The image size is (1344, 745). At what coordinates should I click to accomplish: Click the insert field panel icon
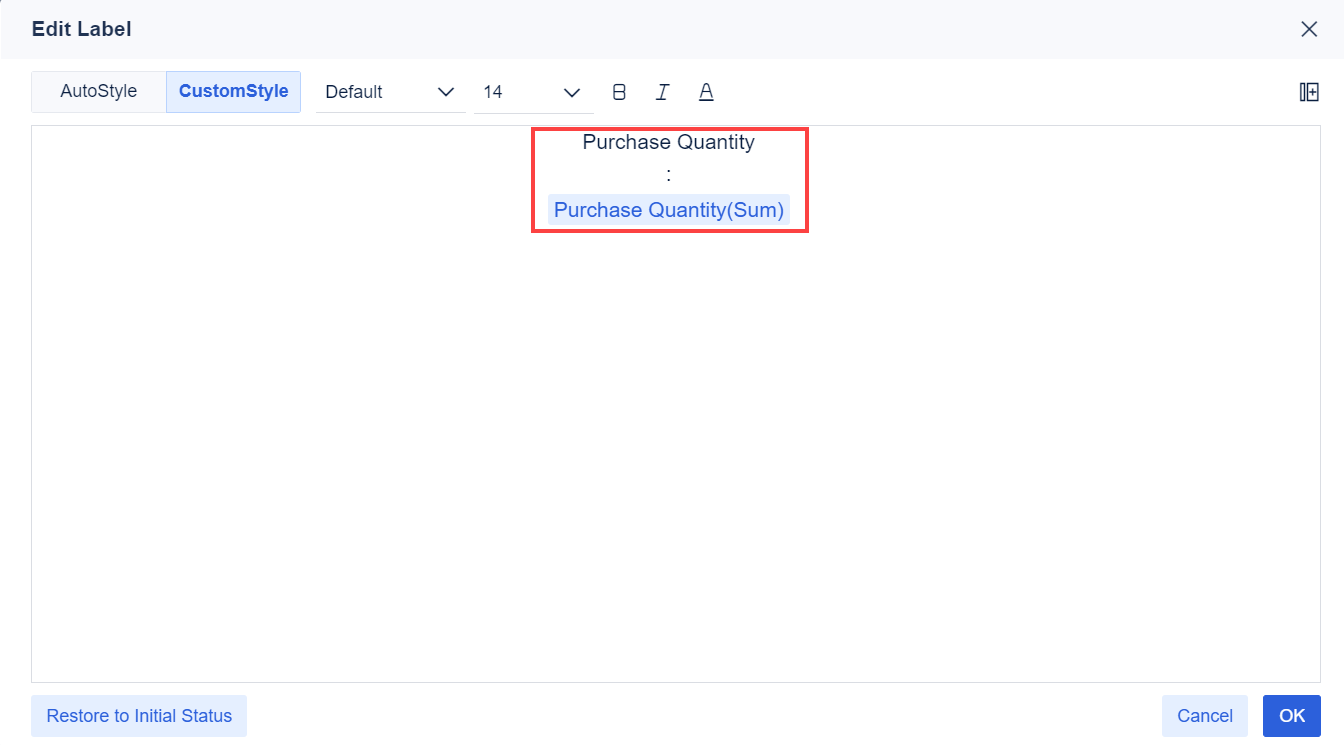point(1308,91)
